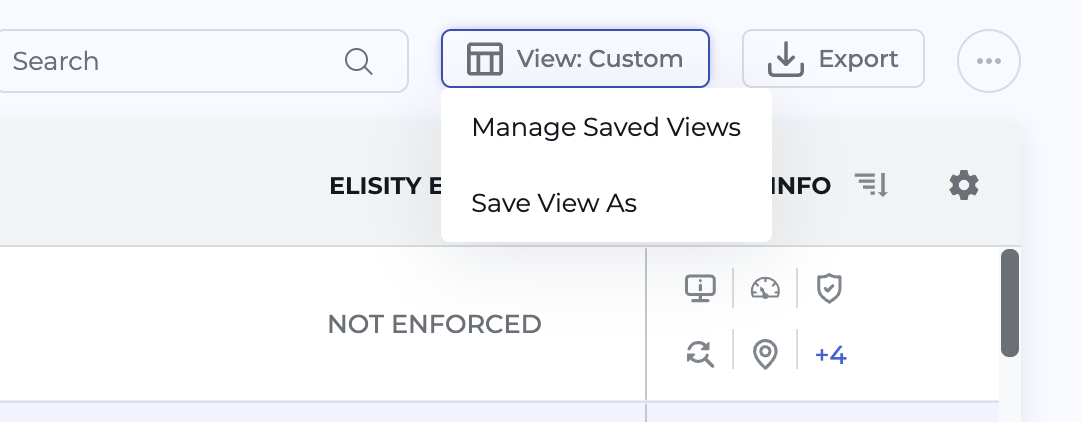Choose Save View As
Viewport: 1082px width, 422px height.
(x=554, y=203)
